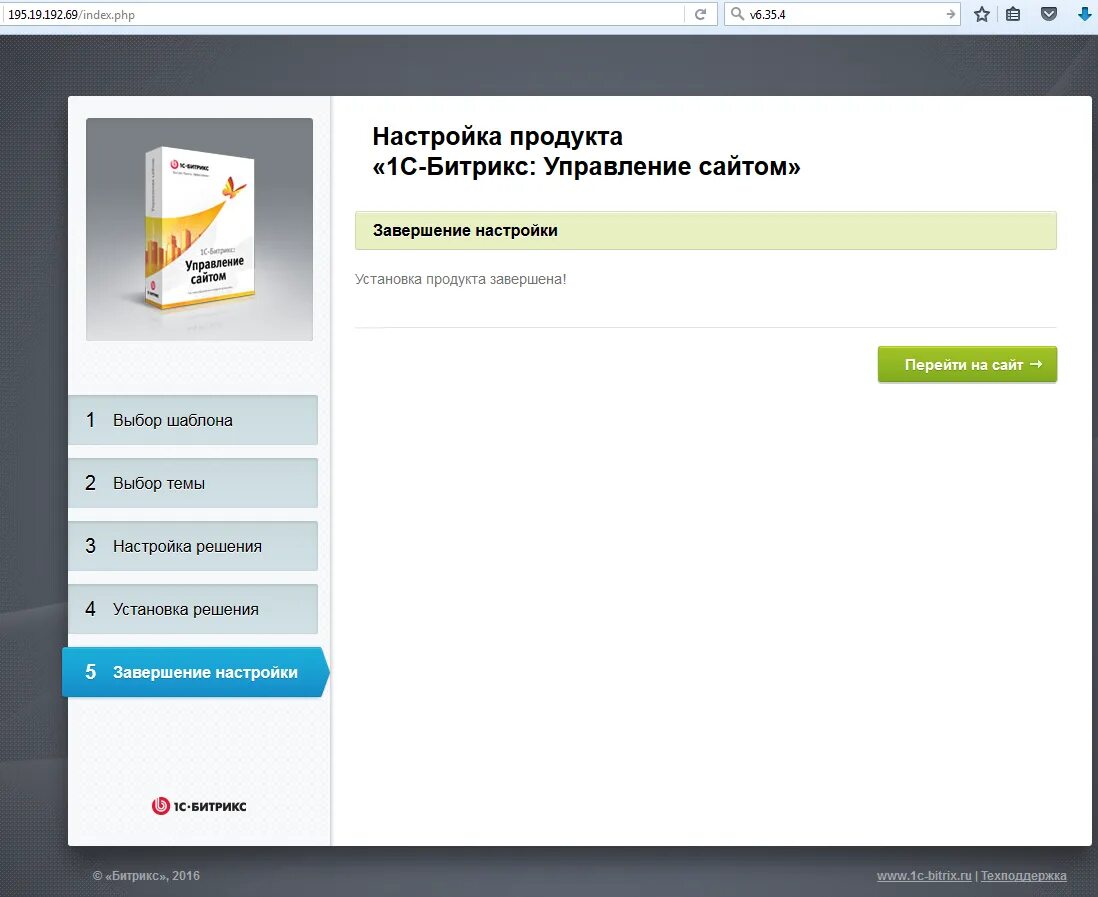Click the search magnifier icon
The width and height of the screenshot is (1098, 897).
click(737, 14)
